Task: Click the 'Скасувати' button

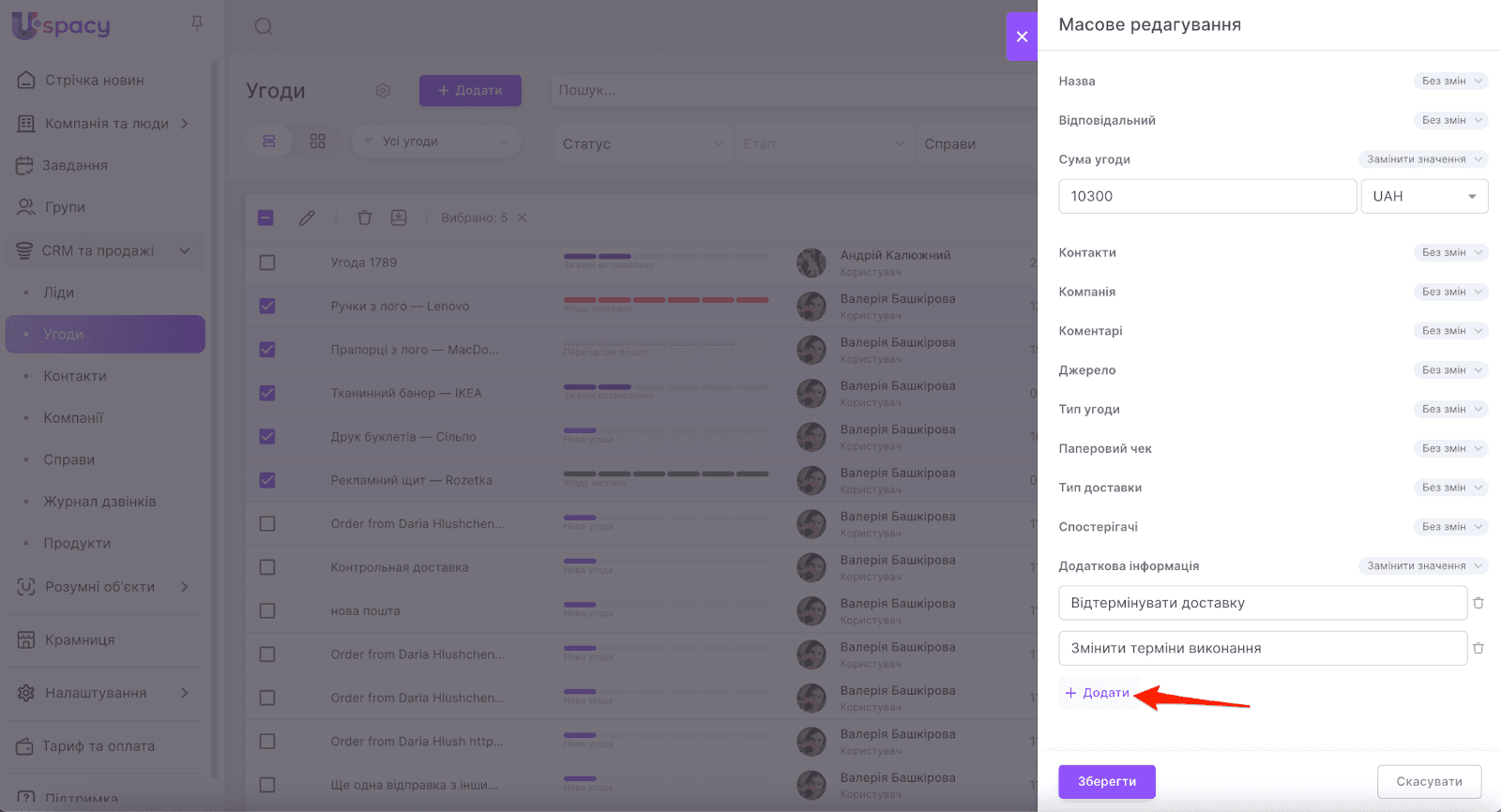Action: 1429,781
